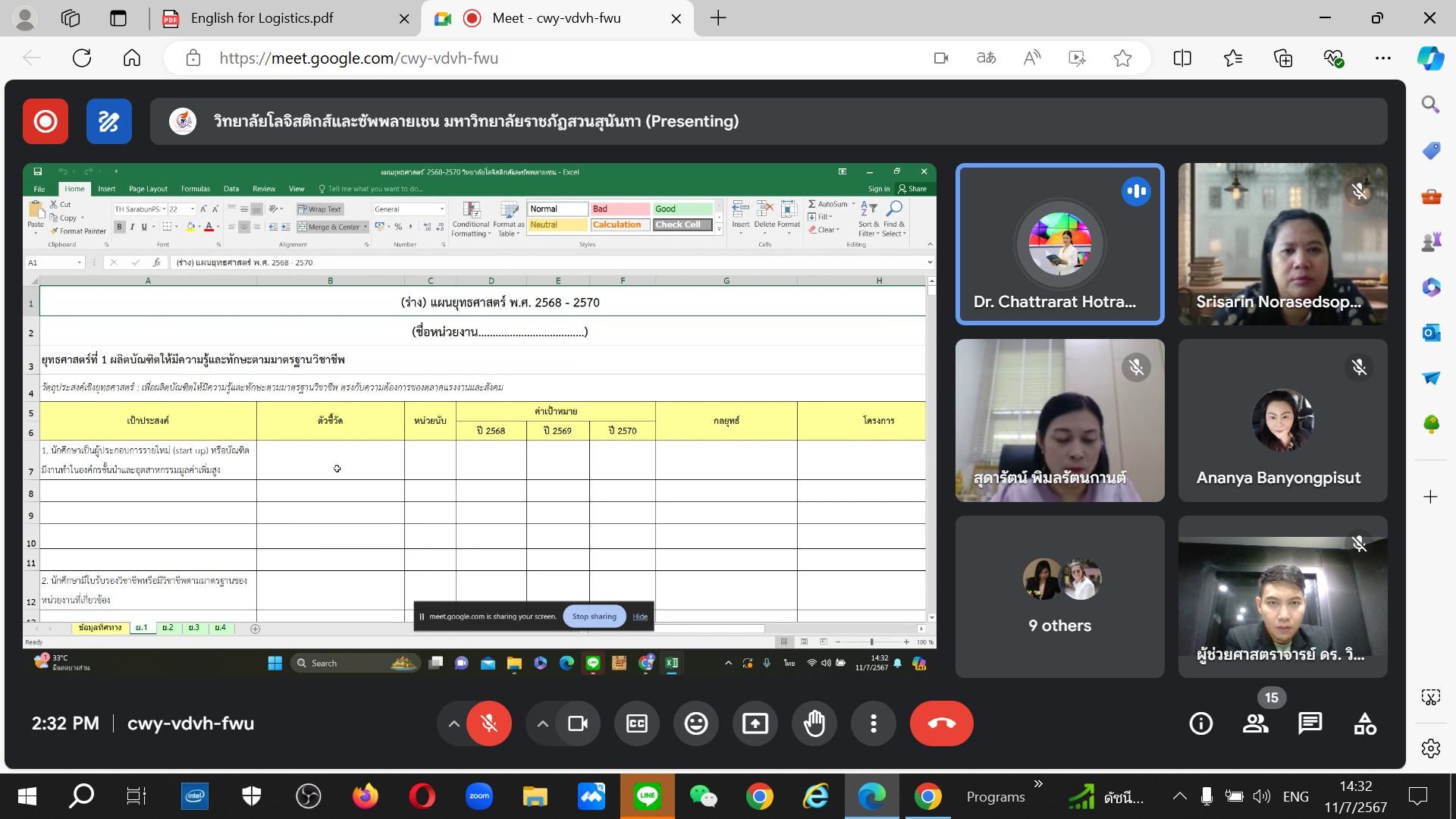This screenshot has height=819, width=1456.
Task: Toggle the camera video button
Action: (x=578, y=723)
